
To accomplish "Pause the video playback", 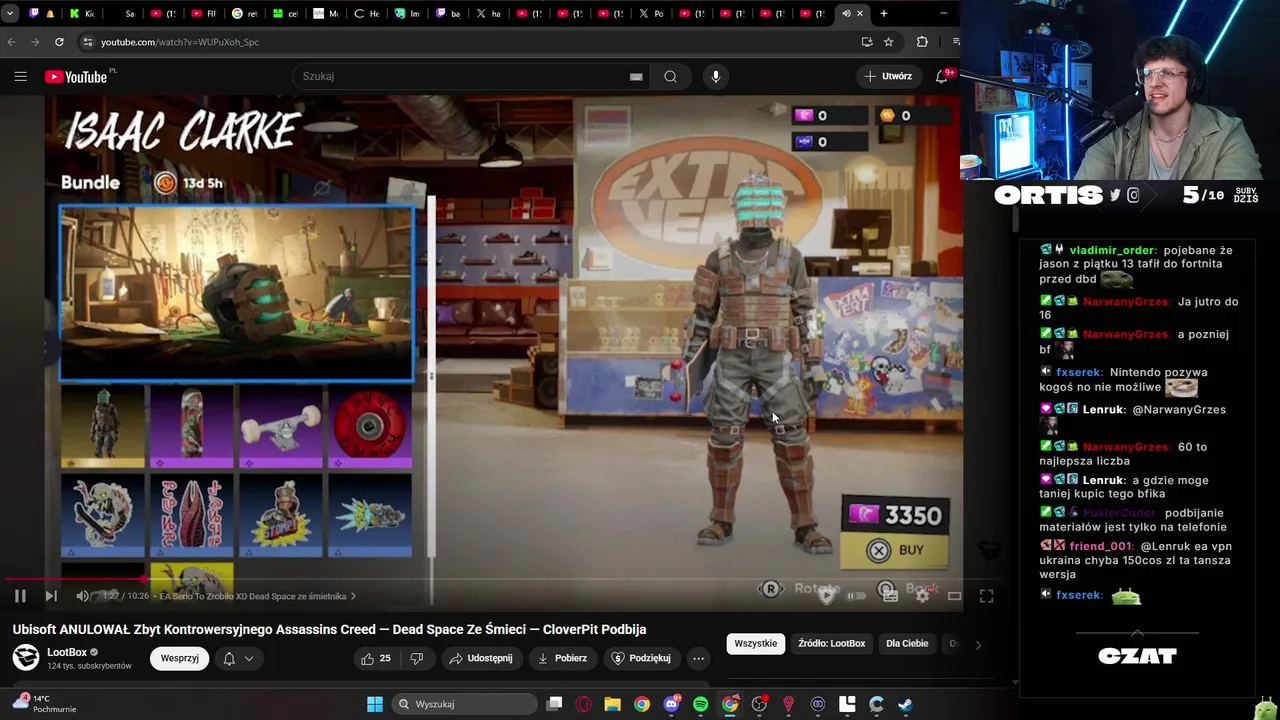I will (20, 596).
